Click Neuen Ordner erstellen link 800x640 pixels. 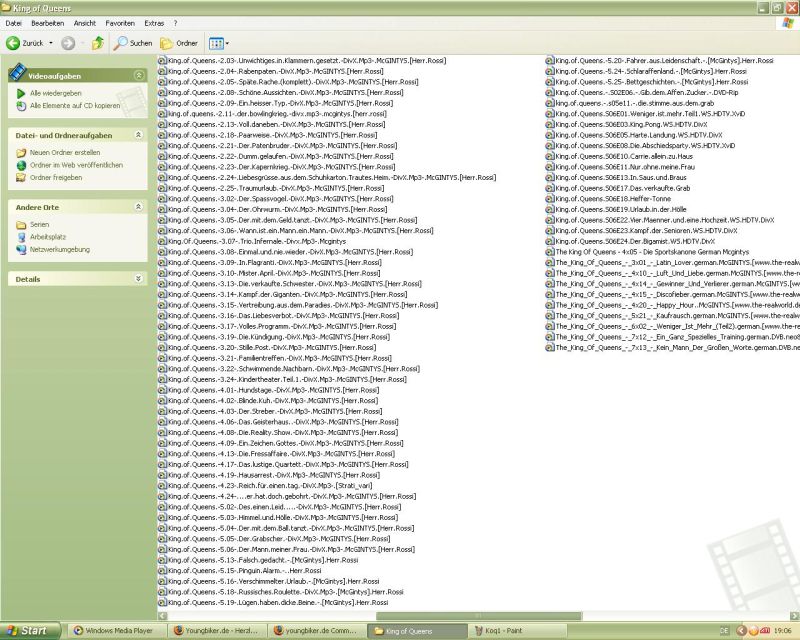[x=65, y=152]
